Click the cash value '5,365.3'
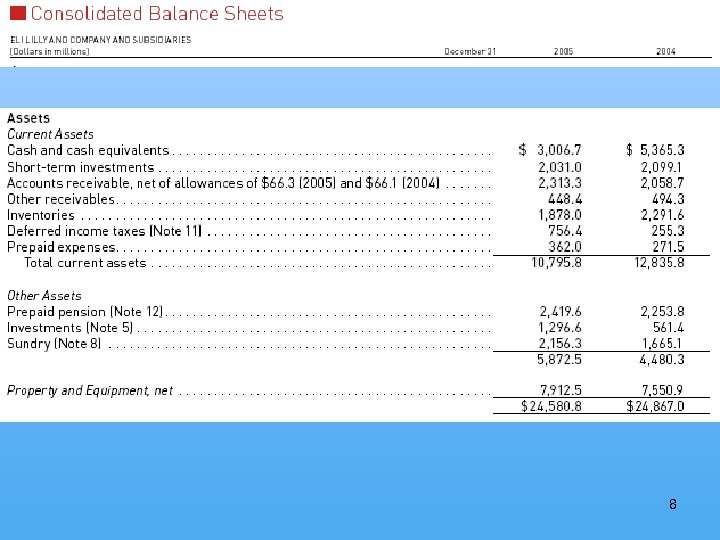720x540 pixels. click(x=662, y=150)
